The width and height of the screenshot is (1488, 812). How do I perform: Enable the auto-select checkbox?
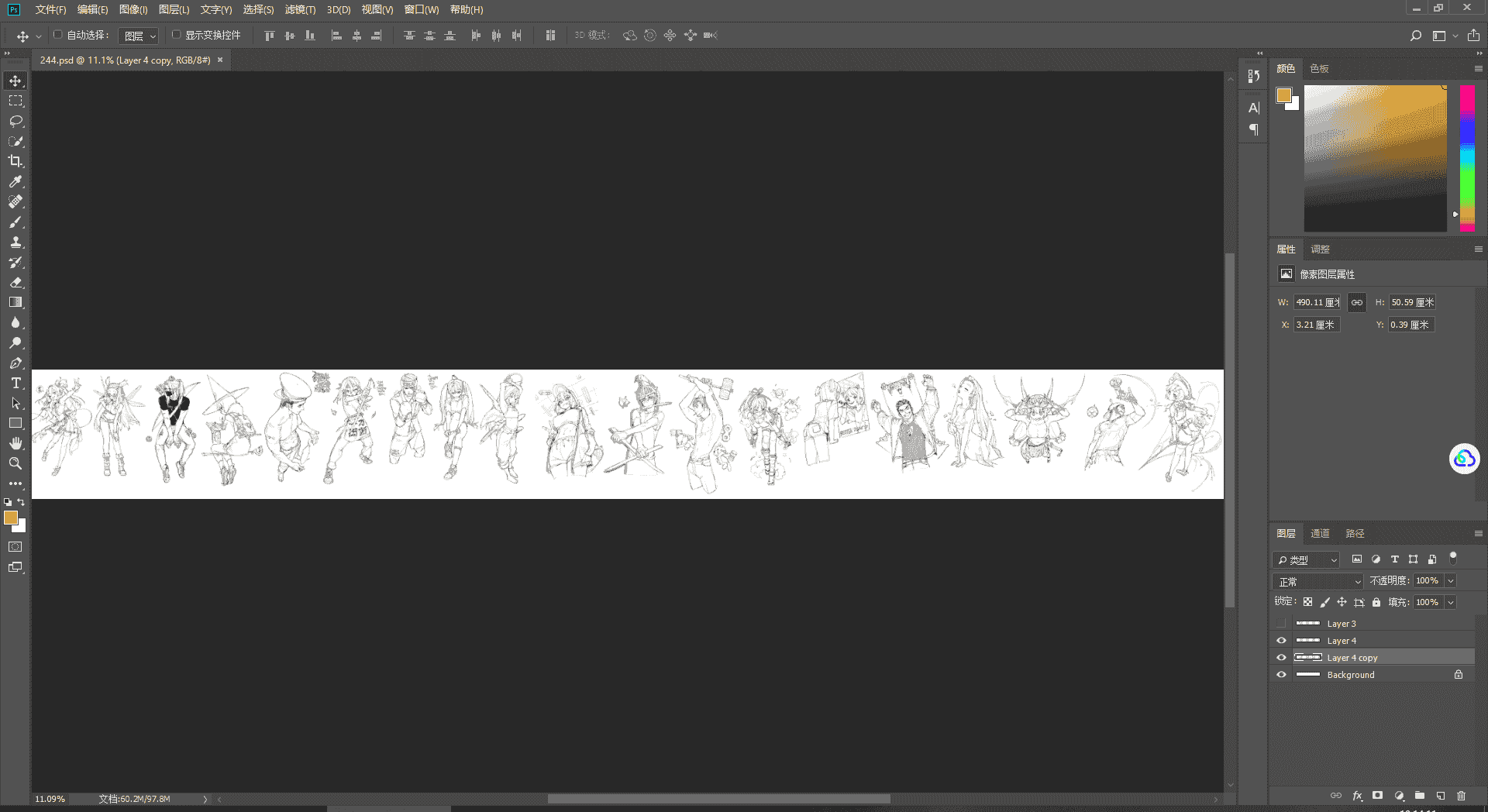tap(58, 35)
